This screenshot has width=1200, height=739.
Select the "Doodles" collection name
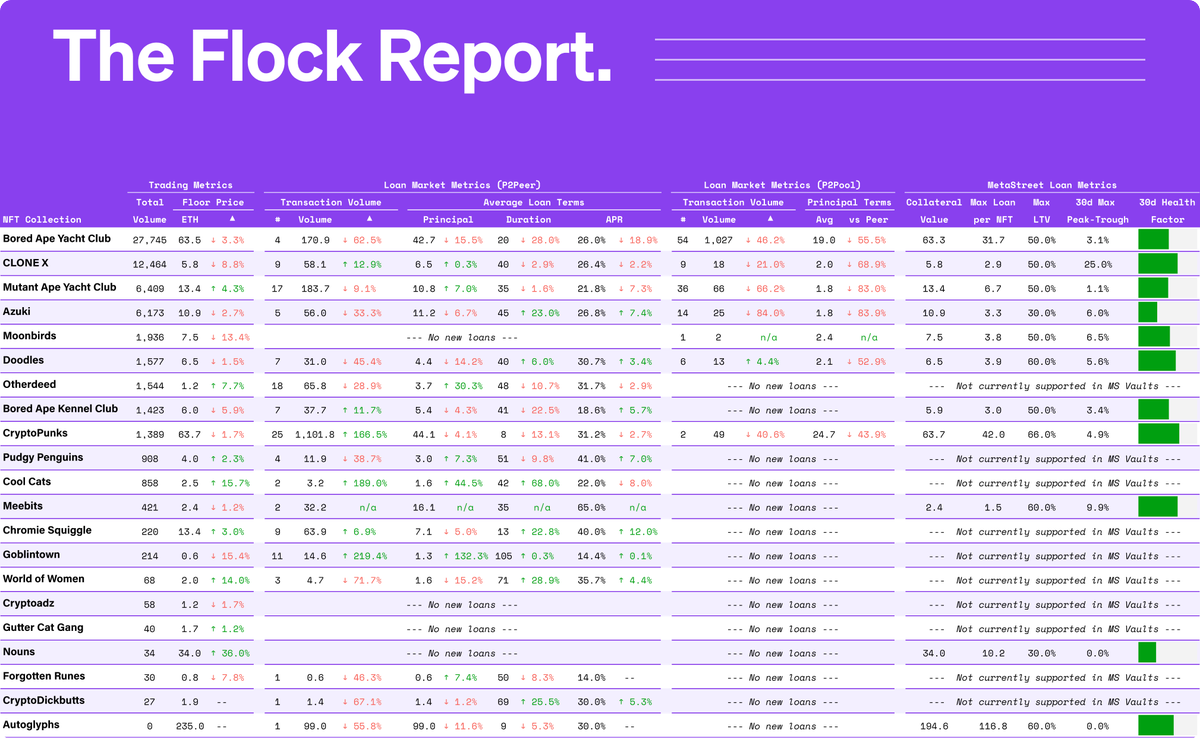(x=24, y=360)
